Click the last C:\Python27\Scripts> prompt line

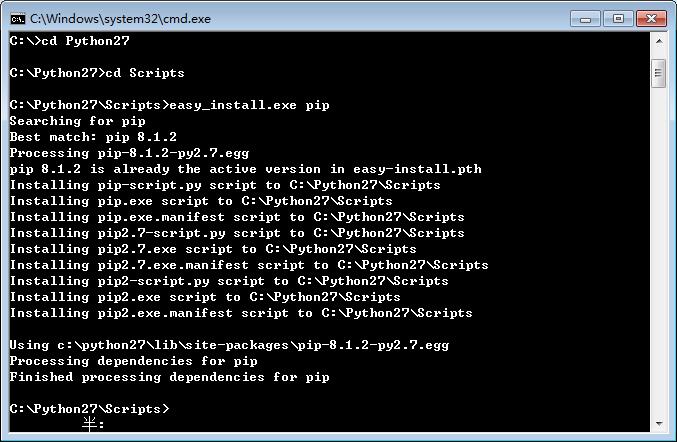coord(90,409)
